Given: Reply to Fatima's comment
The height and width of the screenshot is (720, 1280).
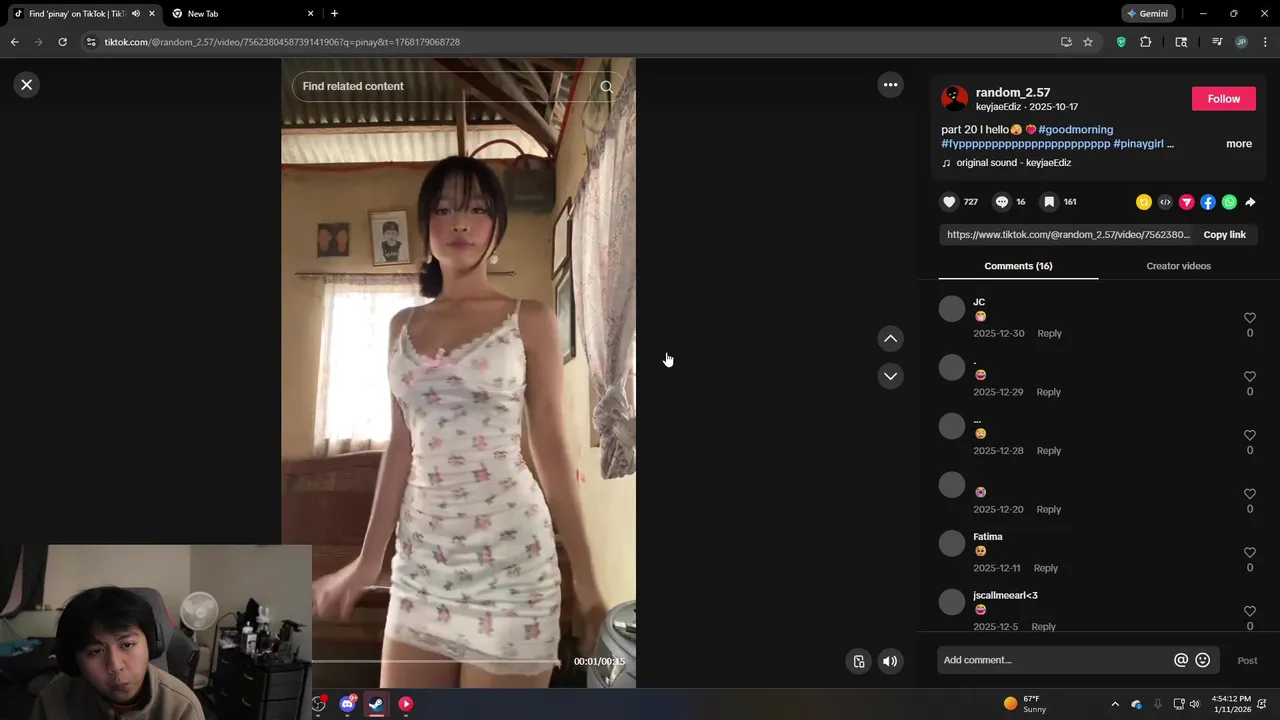Looking at the screenshot, I should click(1045, 568).
